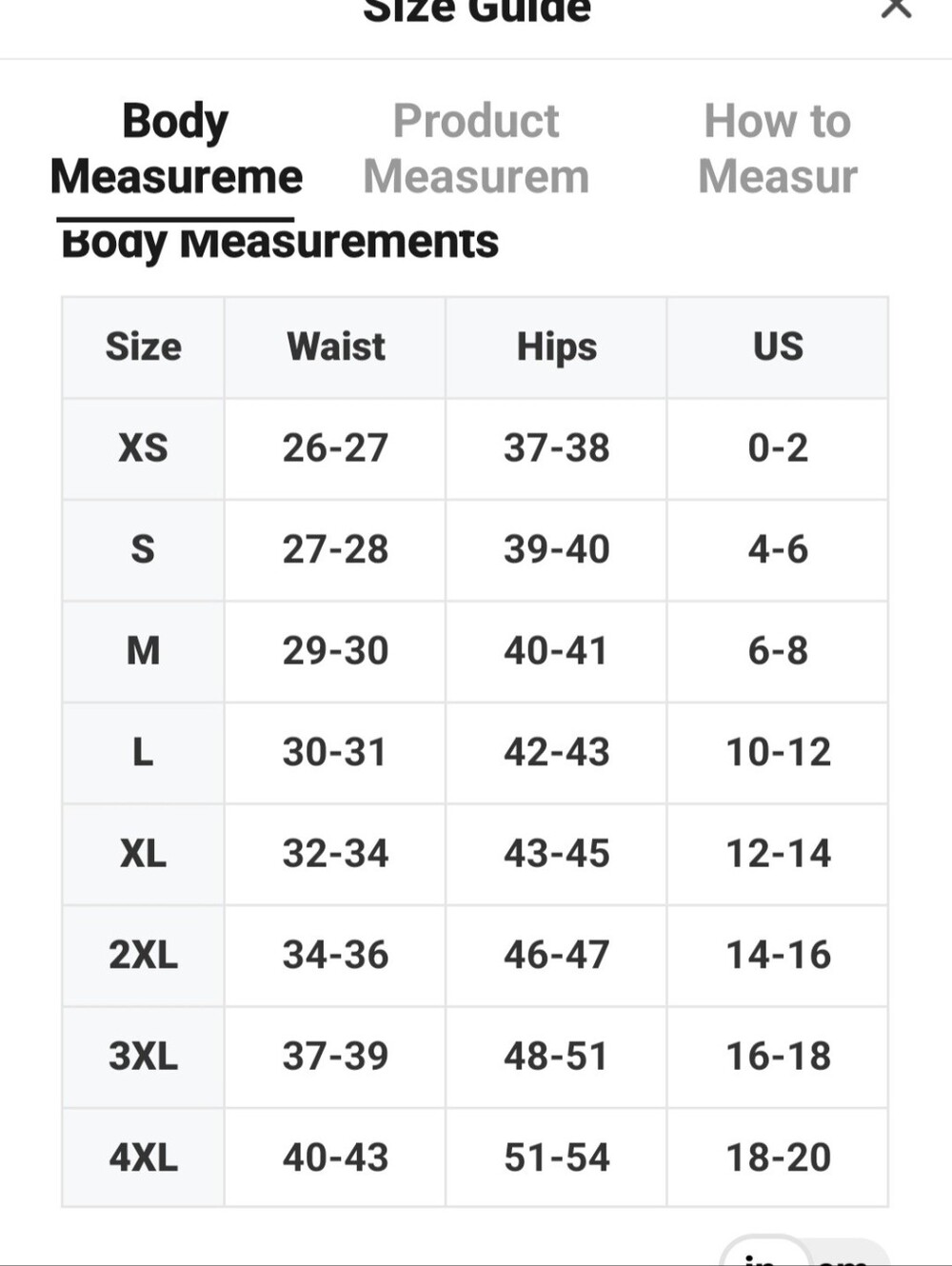Select the Body Measurements tab
The height and width of the screenshot is (1266, 952).
tap(176, 148)
